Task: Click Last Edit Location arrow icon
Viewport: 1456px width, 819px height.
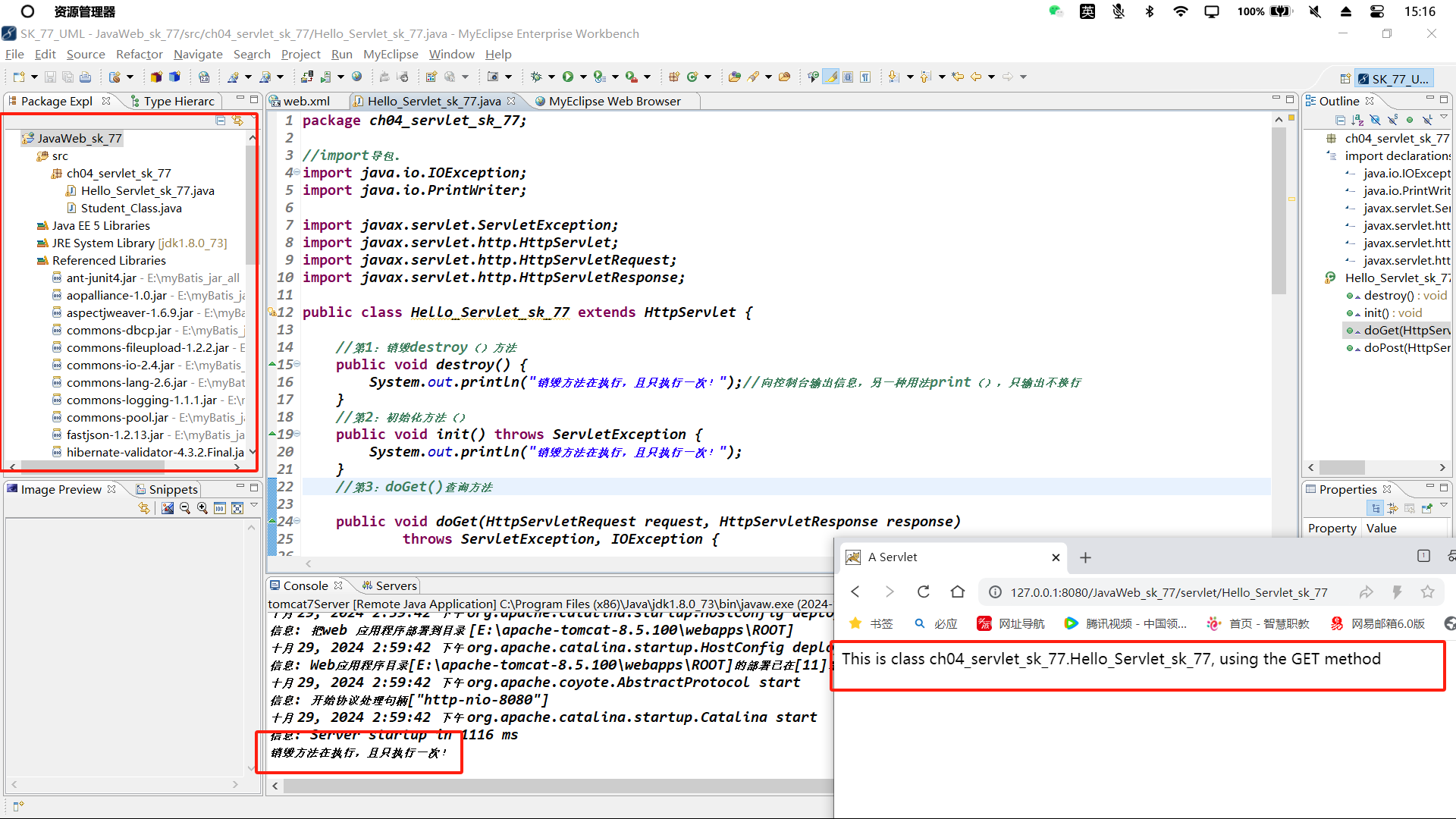Action: (958, 77)
